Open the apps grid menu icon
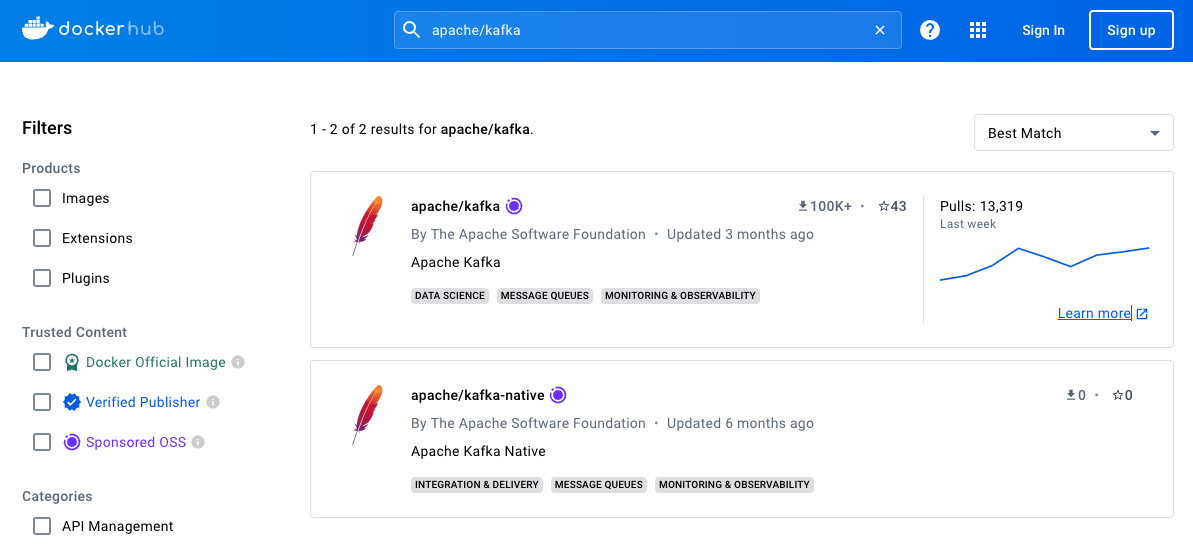The width and height of the screenshot is (1193, 546). tap(978, 30)
